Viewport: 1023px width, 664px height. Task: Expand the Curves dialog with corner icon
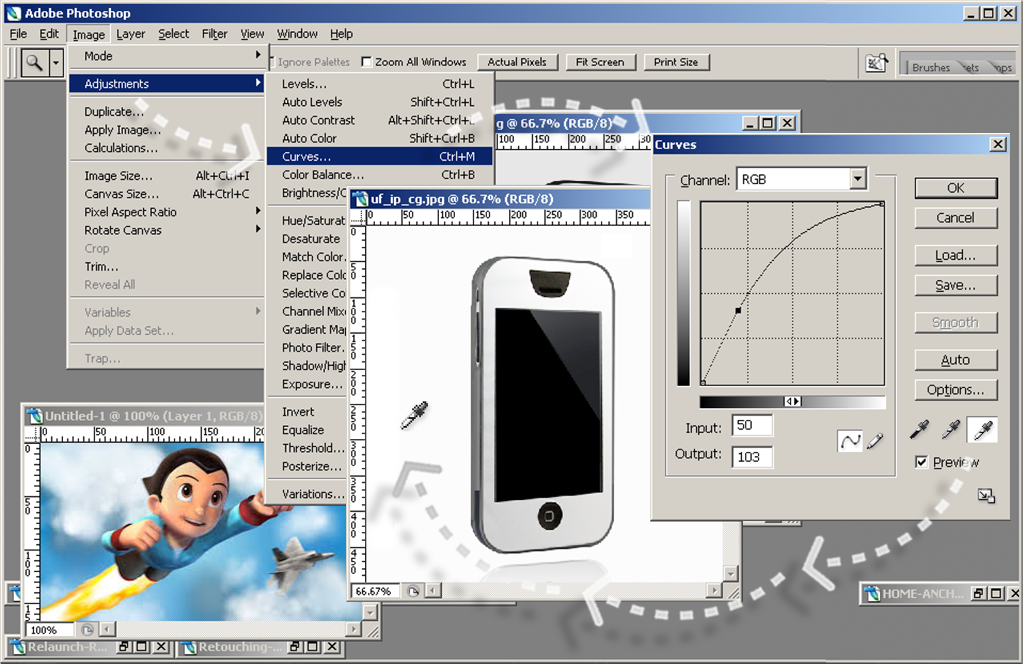click(986, 496)
